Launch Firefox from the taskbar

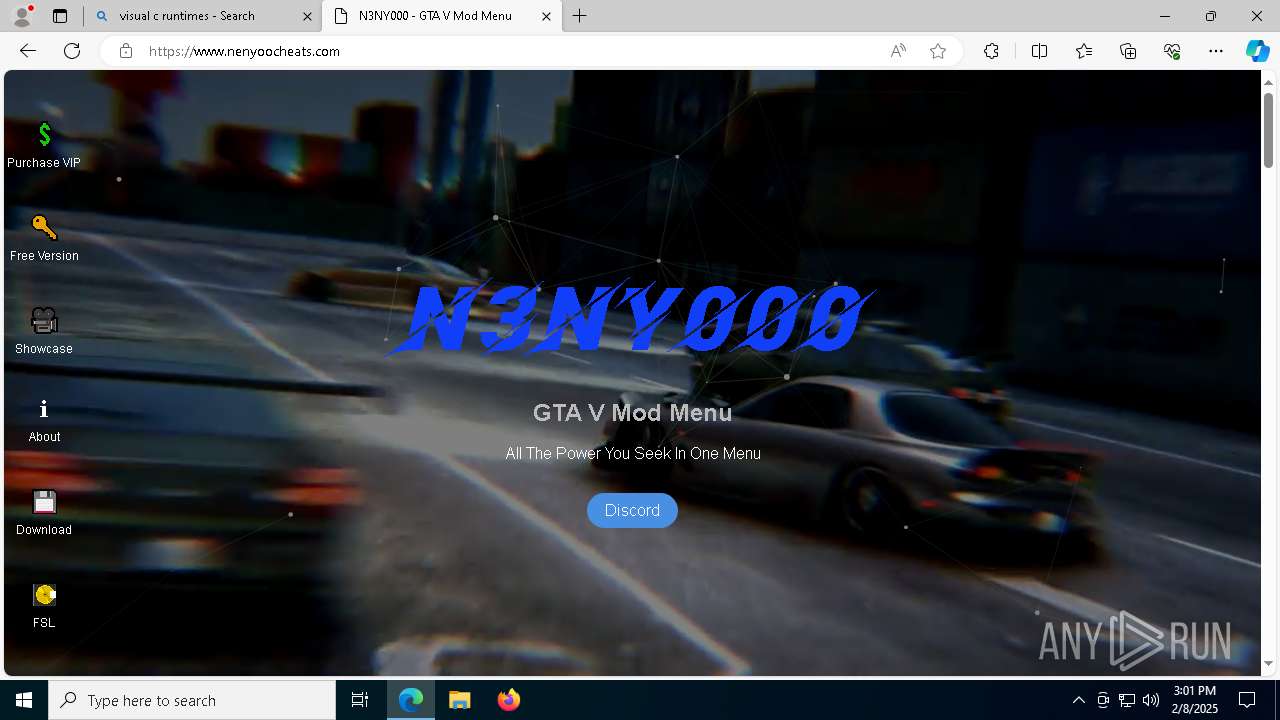508,700
